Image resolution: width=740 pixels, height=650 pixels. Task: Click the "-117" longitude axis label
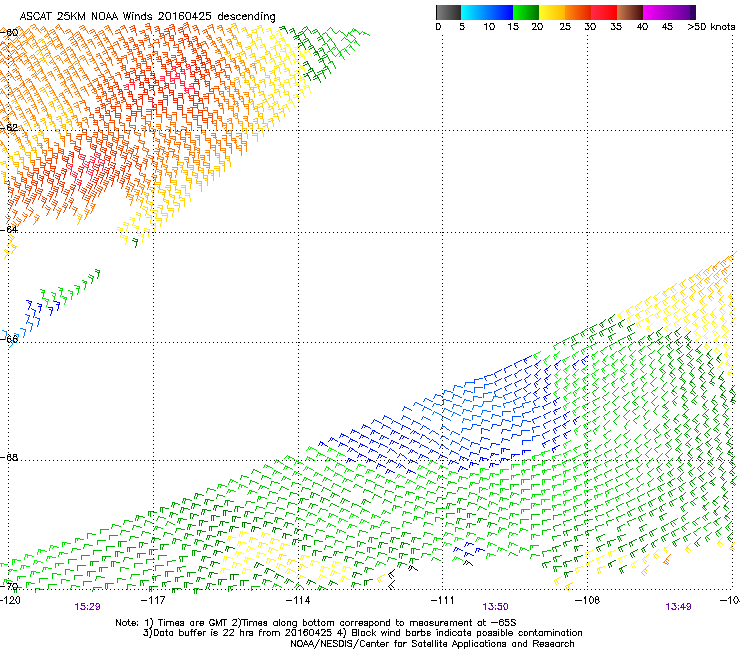pos(153,600)
